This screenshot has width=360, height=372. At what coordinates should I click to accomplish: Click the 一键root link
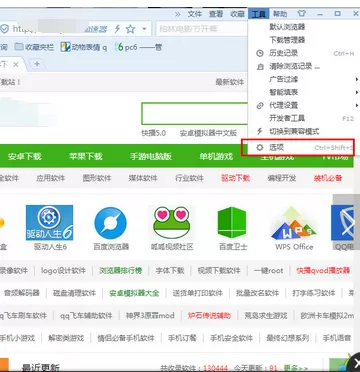pos(268,270)
